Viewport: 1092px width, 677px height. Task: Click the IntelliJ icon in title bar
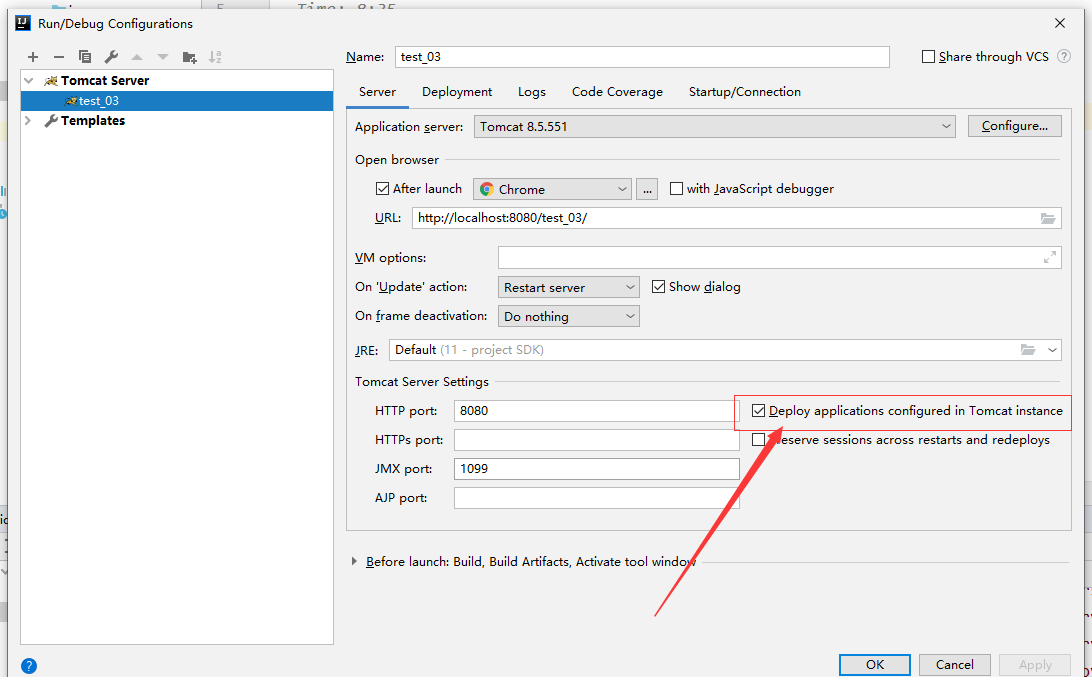[x=24, y=23]
